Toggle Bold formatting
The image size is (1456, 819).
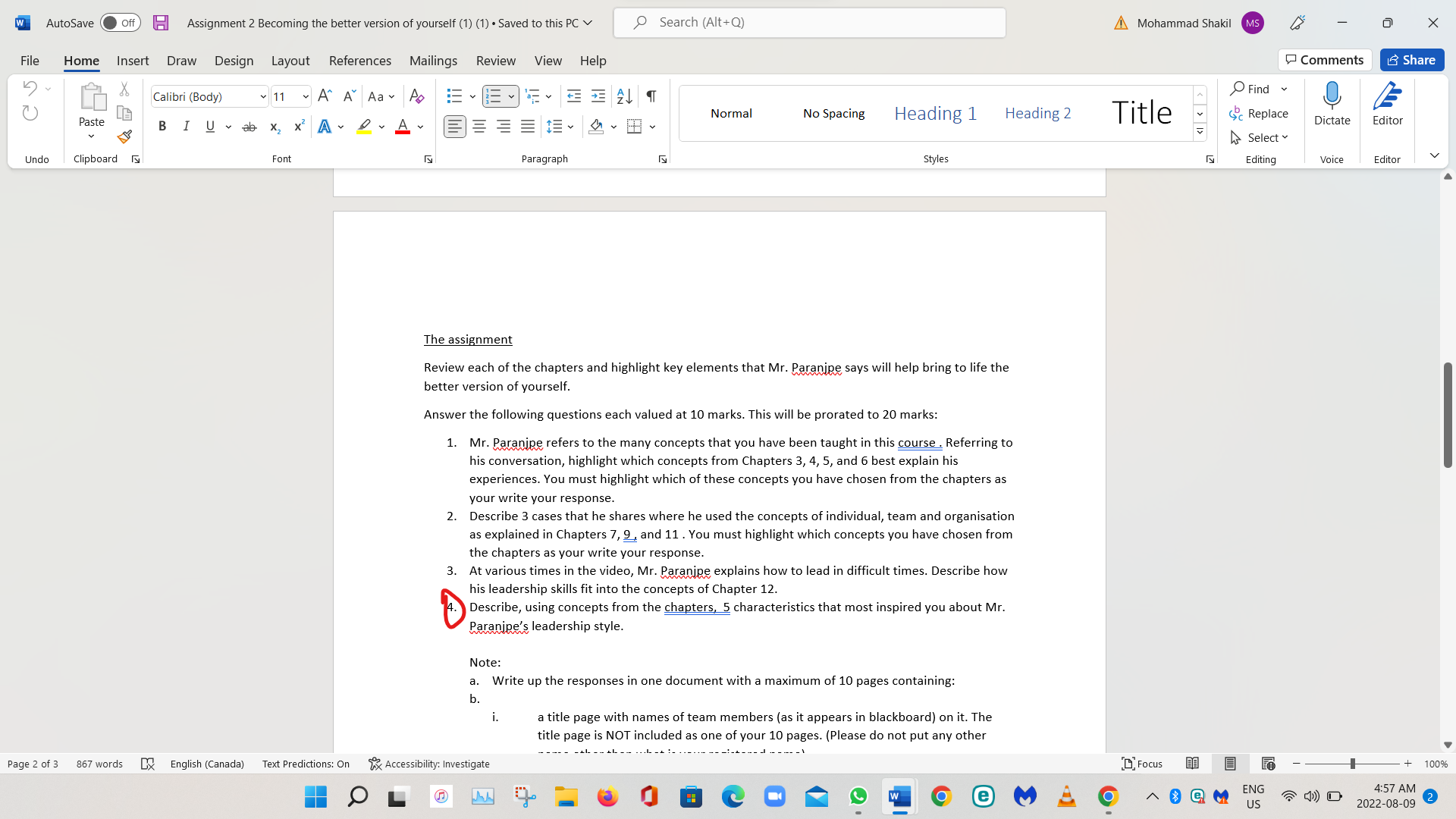pos(162,127)
